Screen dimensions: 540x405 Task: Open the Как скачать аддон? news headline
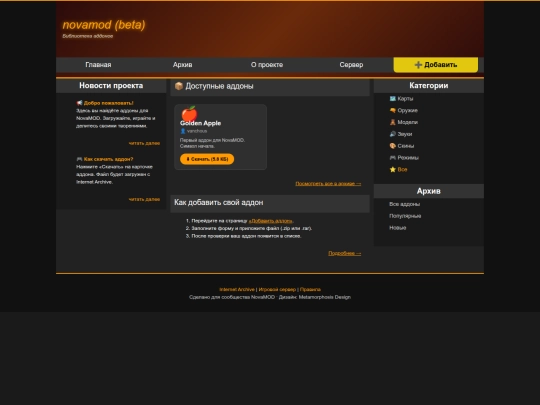tap(108, 159)
